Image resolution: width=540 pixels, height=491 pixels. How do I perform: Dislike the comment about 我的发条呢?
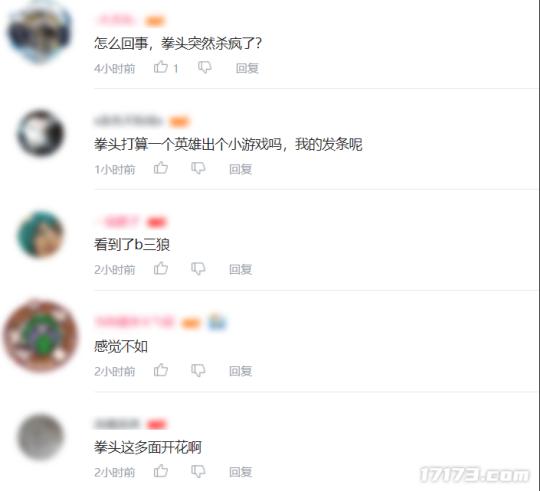pyautogui.click(x=198, y=168)
